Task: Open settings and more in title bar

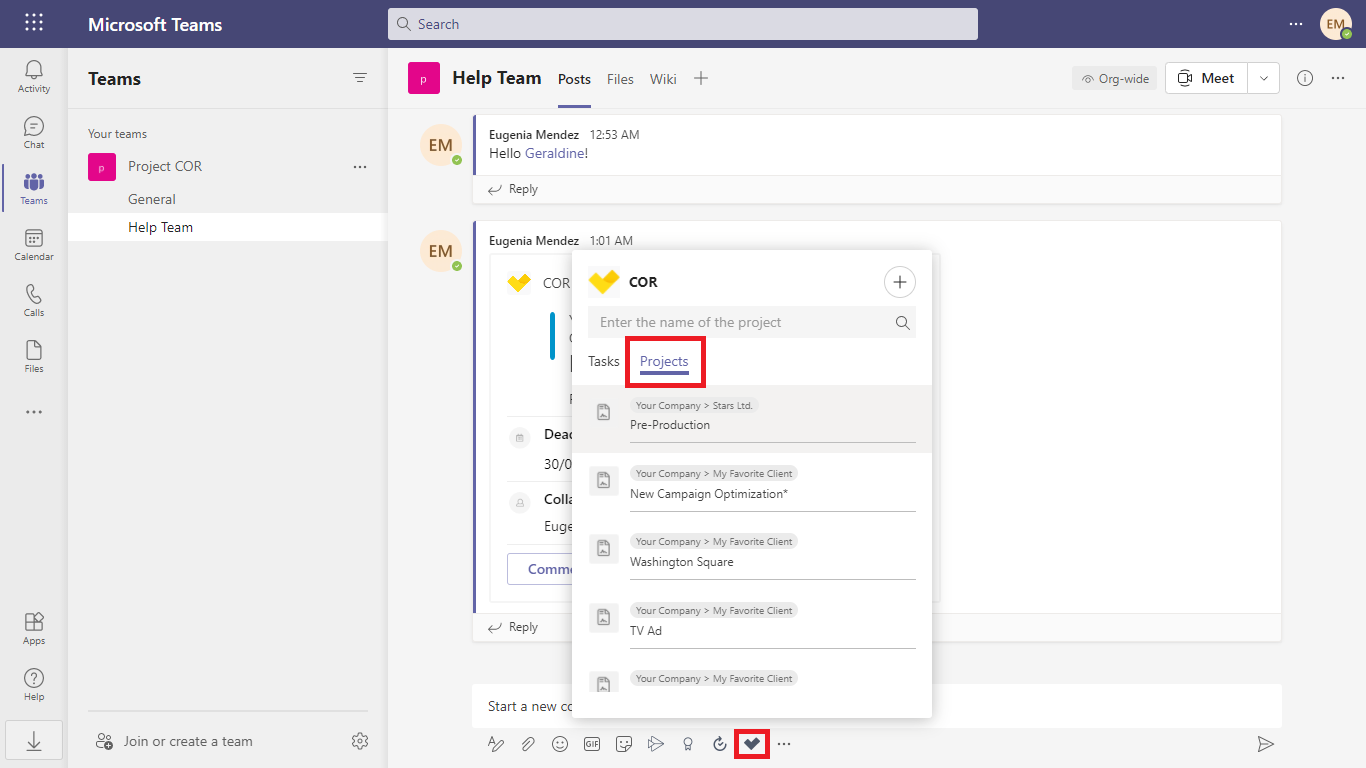Action: tap(1296, 24)
